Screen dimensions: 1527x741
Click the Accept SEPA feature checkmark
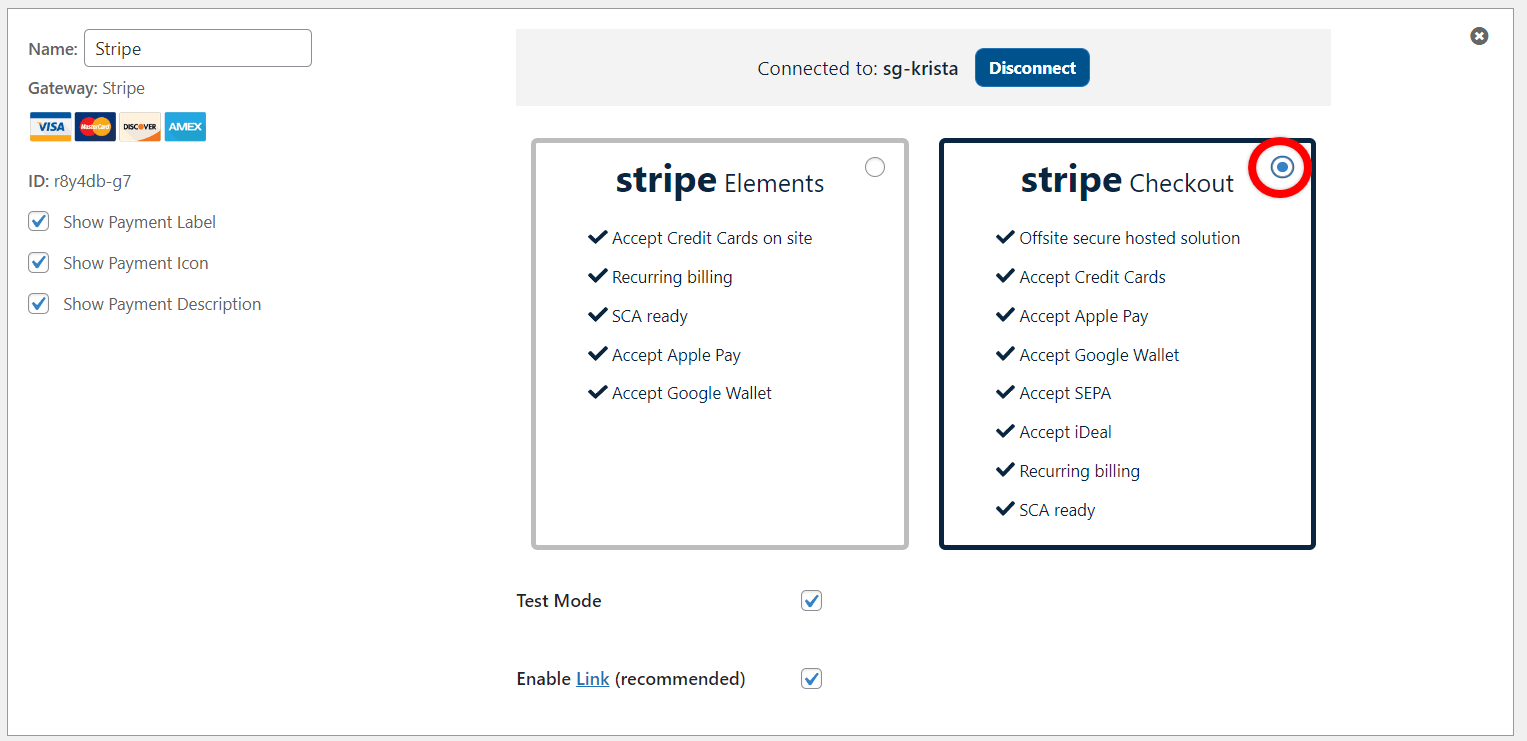tap(1005, 393)
